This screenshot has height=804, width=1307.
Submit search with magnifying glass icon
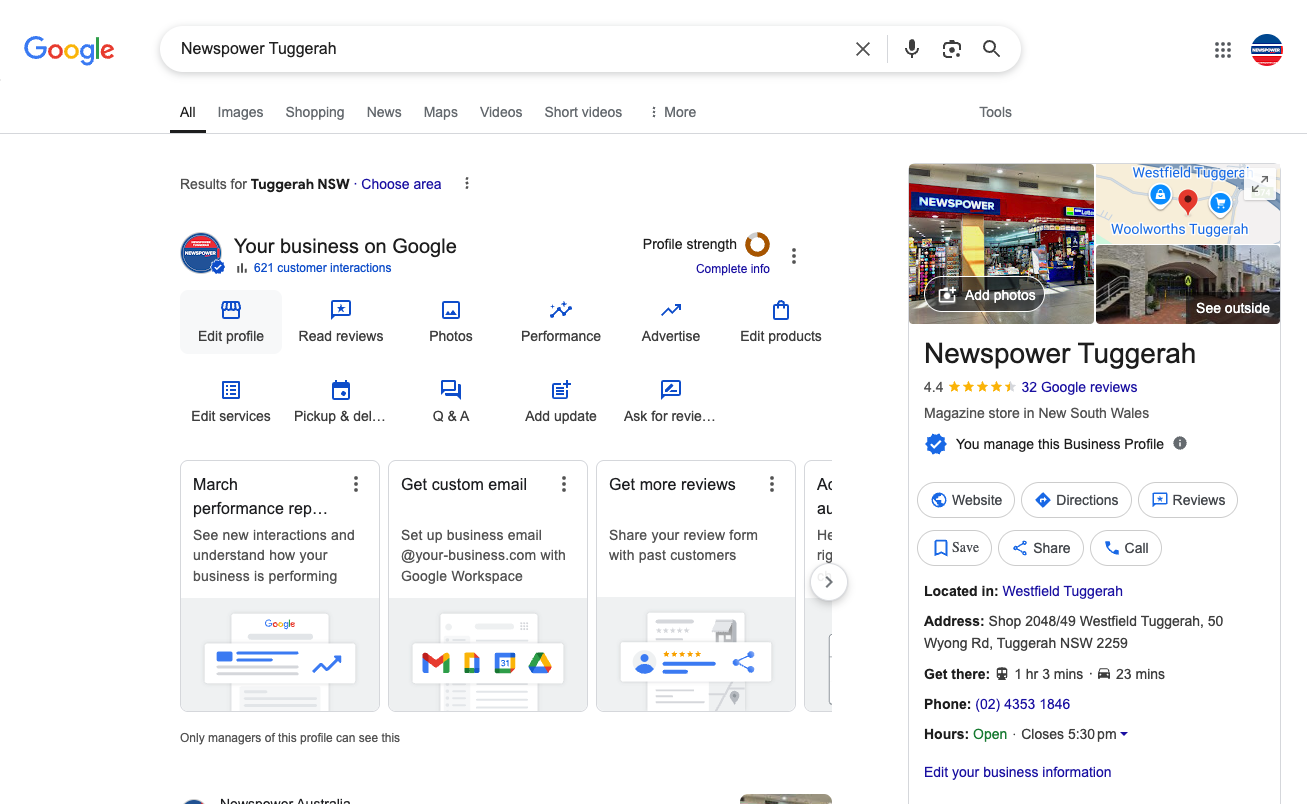coord(991,49)
